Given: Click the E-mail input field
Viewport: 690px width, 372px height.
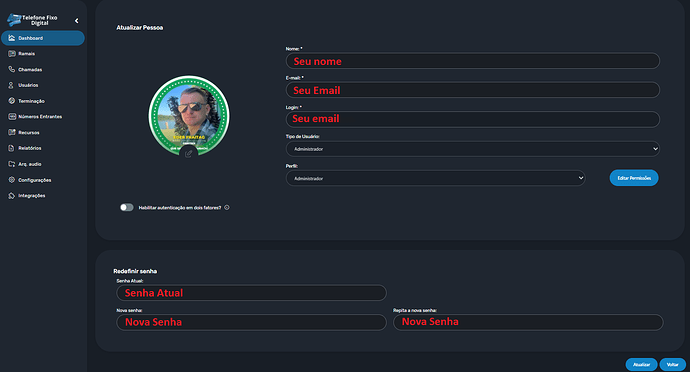Looking at the screenshot, I should [x=473, y=90].
